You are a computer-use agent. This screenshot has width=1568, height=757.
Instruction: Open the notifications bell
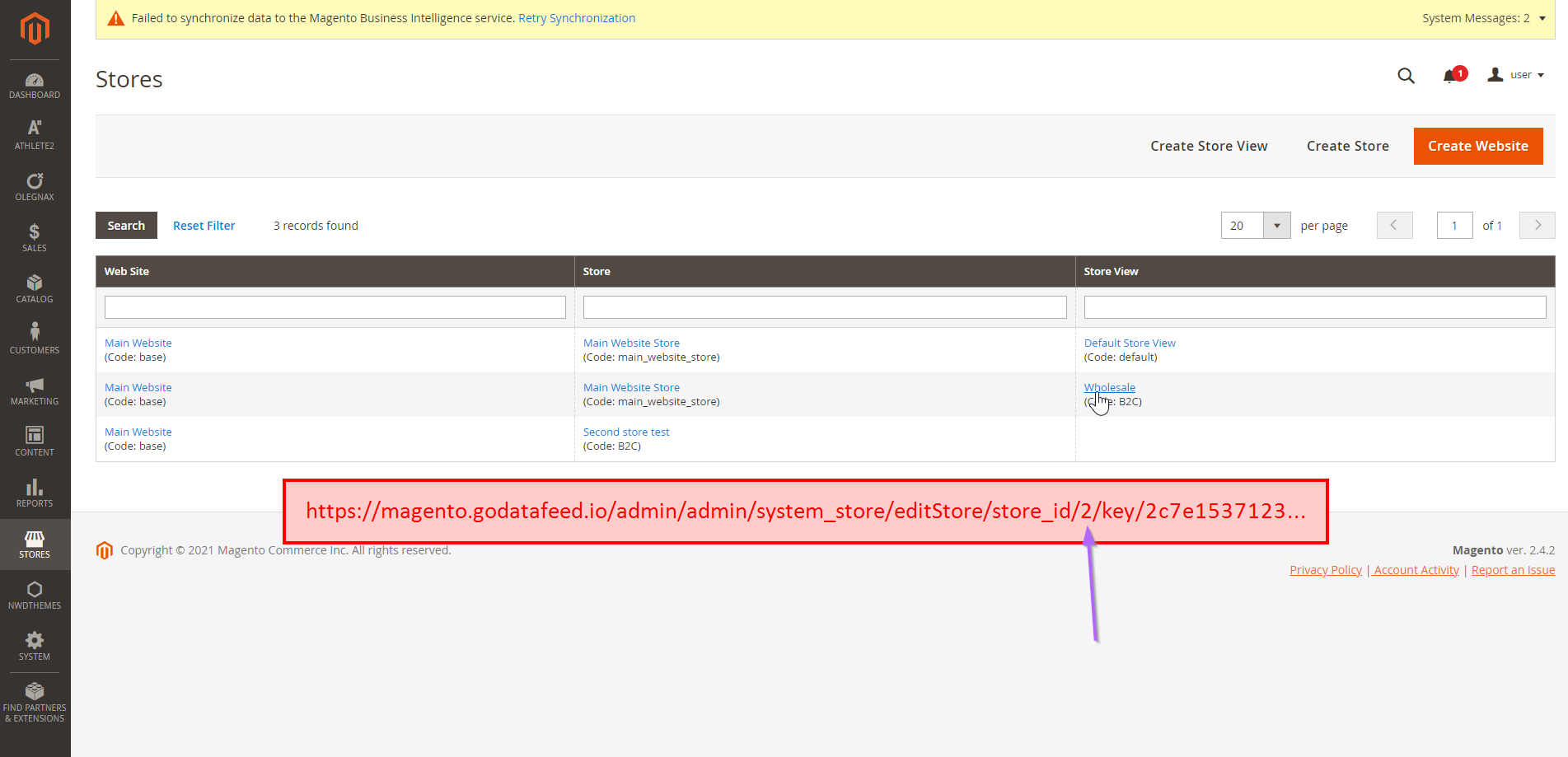click(1451, 75)
